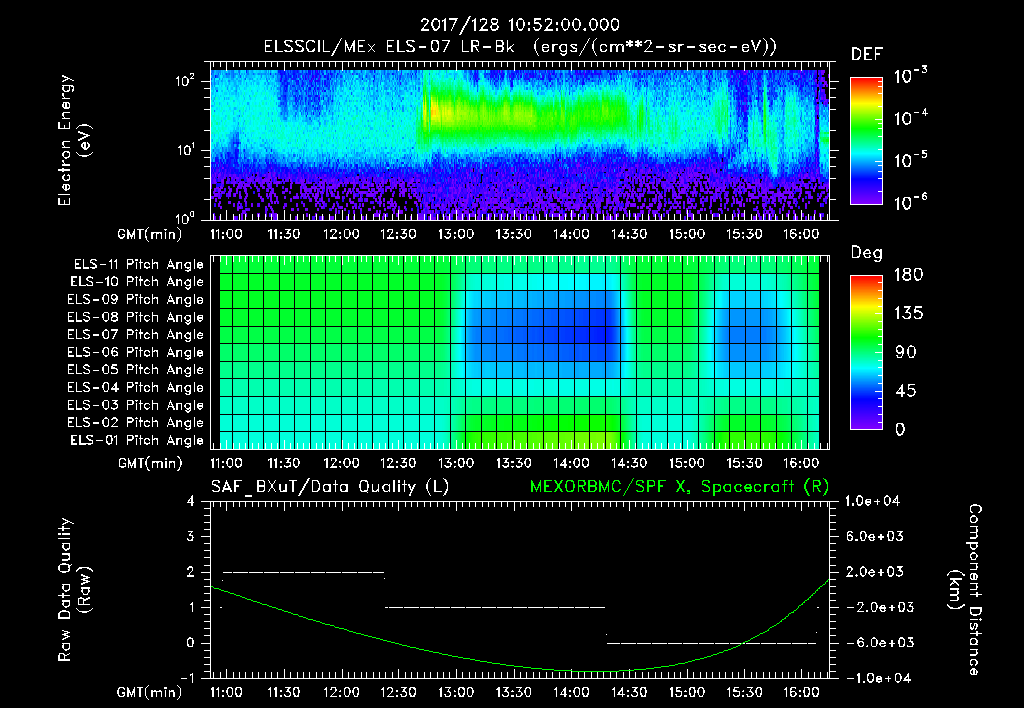
Task: Click the raw data quality tick value 4
Action: coord(191,502)
